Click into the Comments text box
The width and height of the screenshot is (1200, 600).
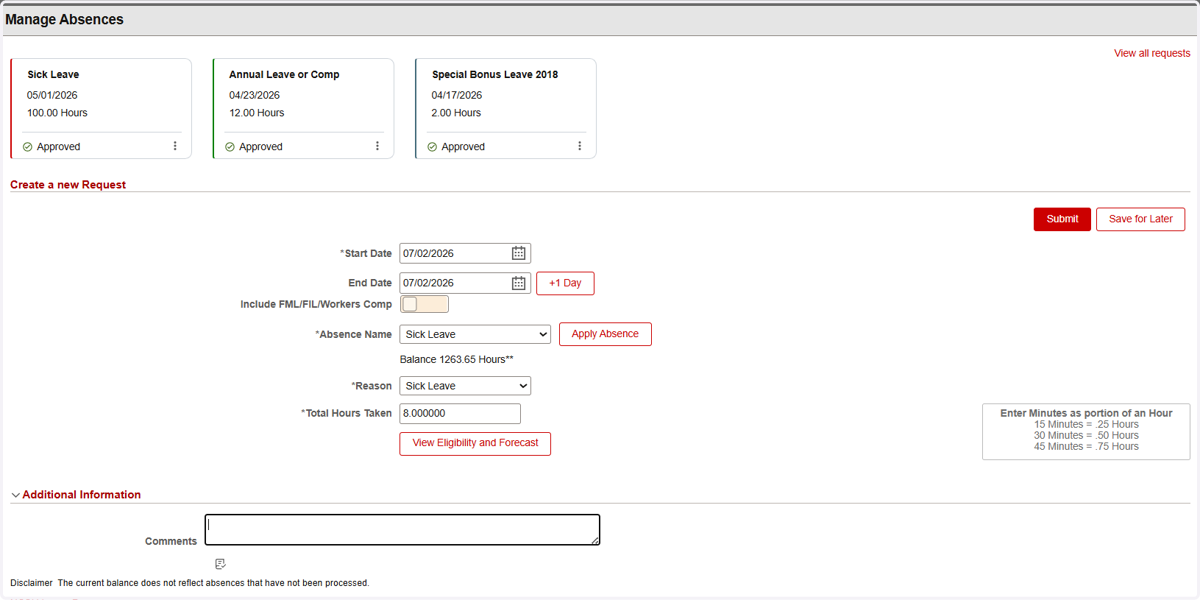(402, 530)
